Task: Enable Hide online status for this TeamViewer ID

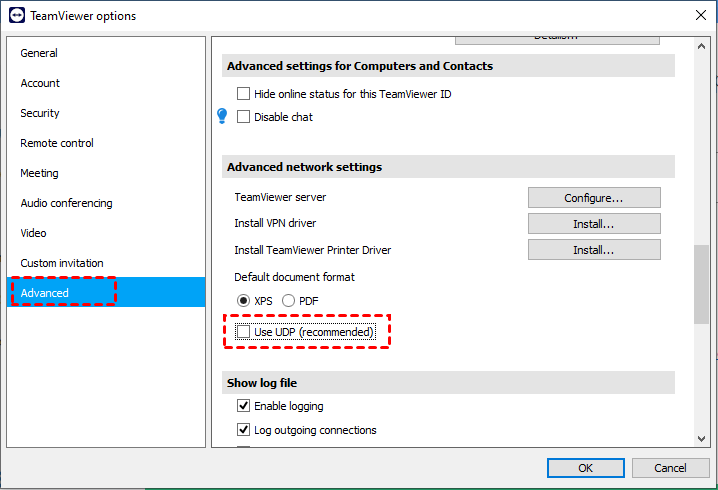Action: 243,94
